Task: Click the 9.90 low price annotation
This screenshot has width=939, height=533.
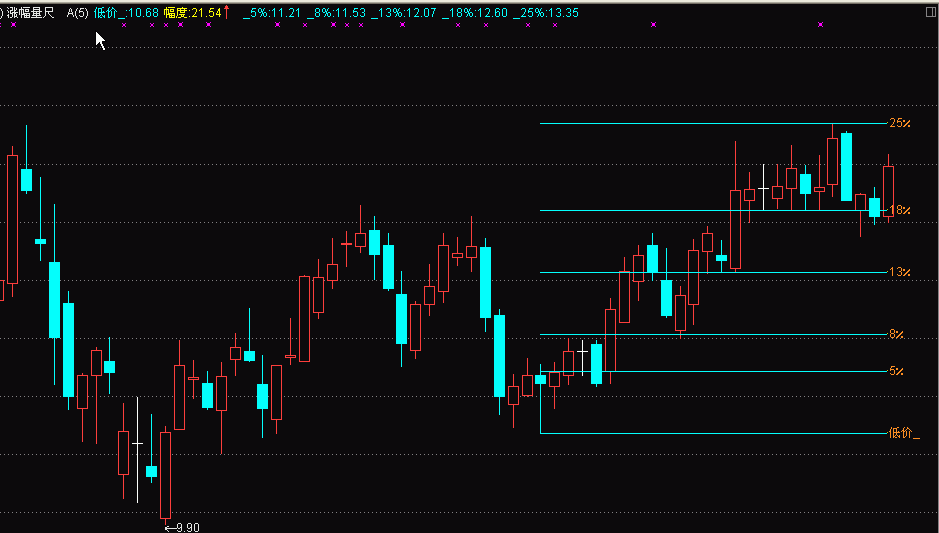Action: [x=182, y=527]
